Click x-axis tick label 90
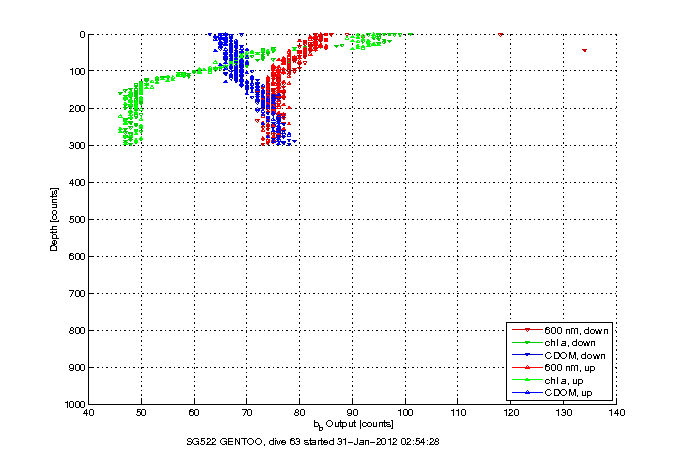 point(352,413)
